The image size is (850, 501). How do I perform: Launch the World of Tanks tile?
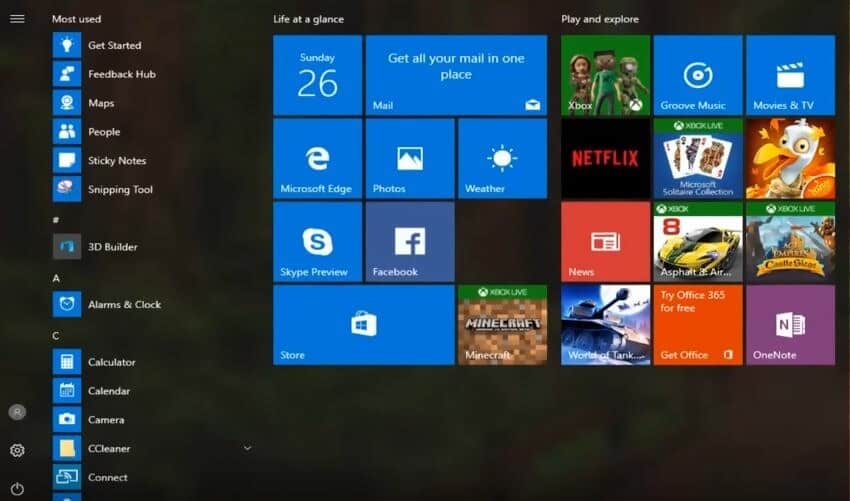pyautogui.click(x=606, y=325)
